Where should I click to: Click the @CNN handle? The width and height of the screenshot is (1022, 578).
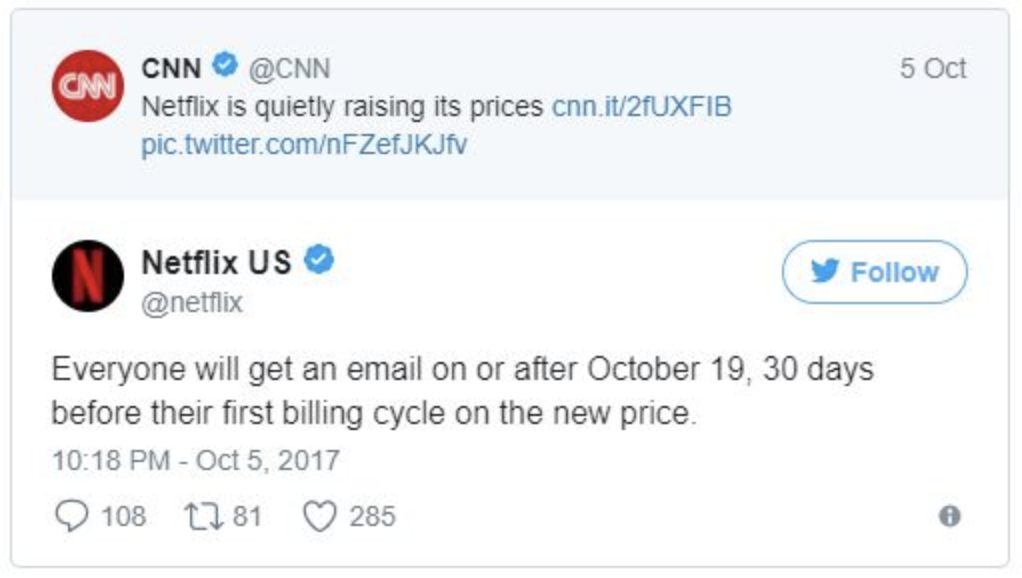(288, 69)
